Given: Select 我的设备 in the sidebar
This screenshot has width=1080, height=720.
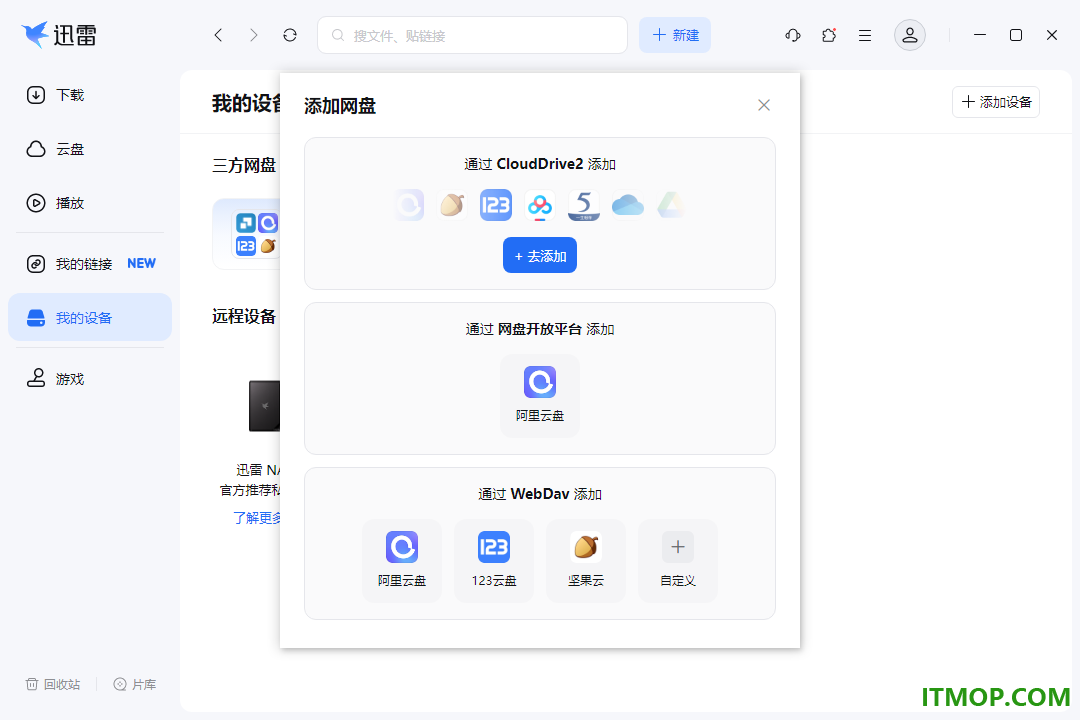Looking at the screenshot, I should point(90,318).
